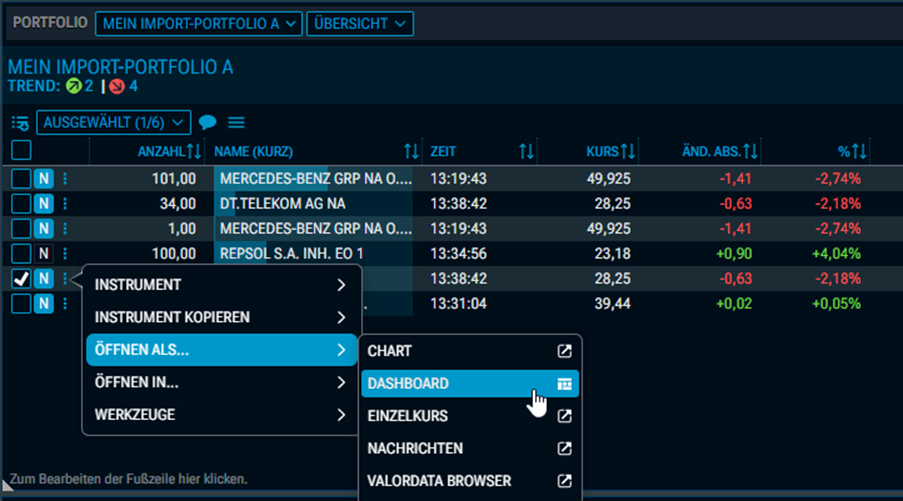Click the N badge in the checked row
This screenshot has height=501, width=903.
(44, 279)
